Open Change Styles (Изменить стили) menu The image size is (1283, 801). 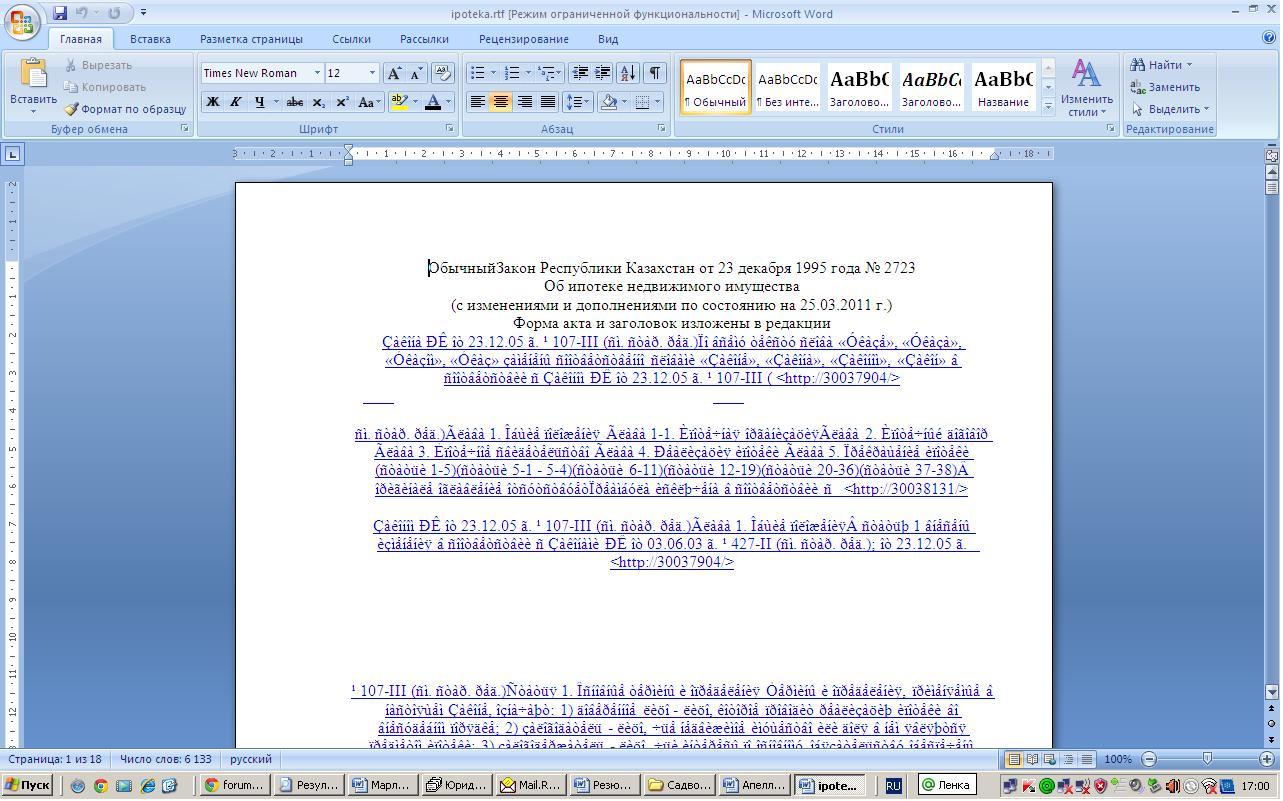click(1087, 87)
